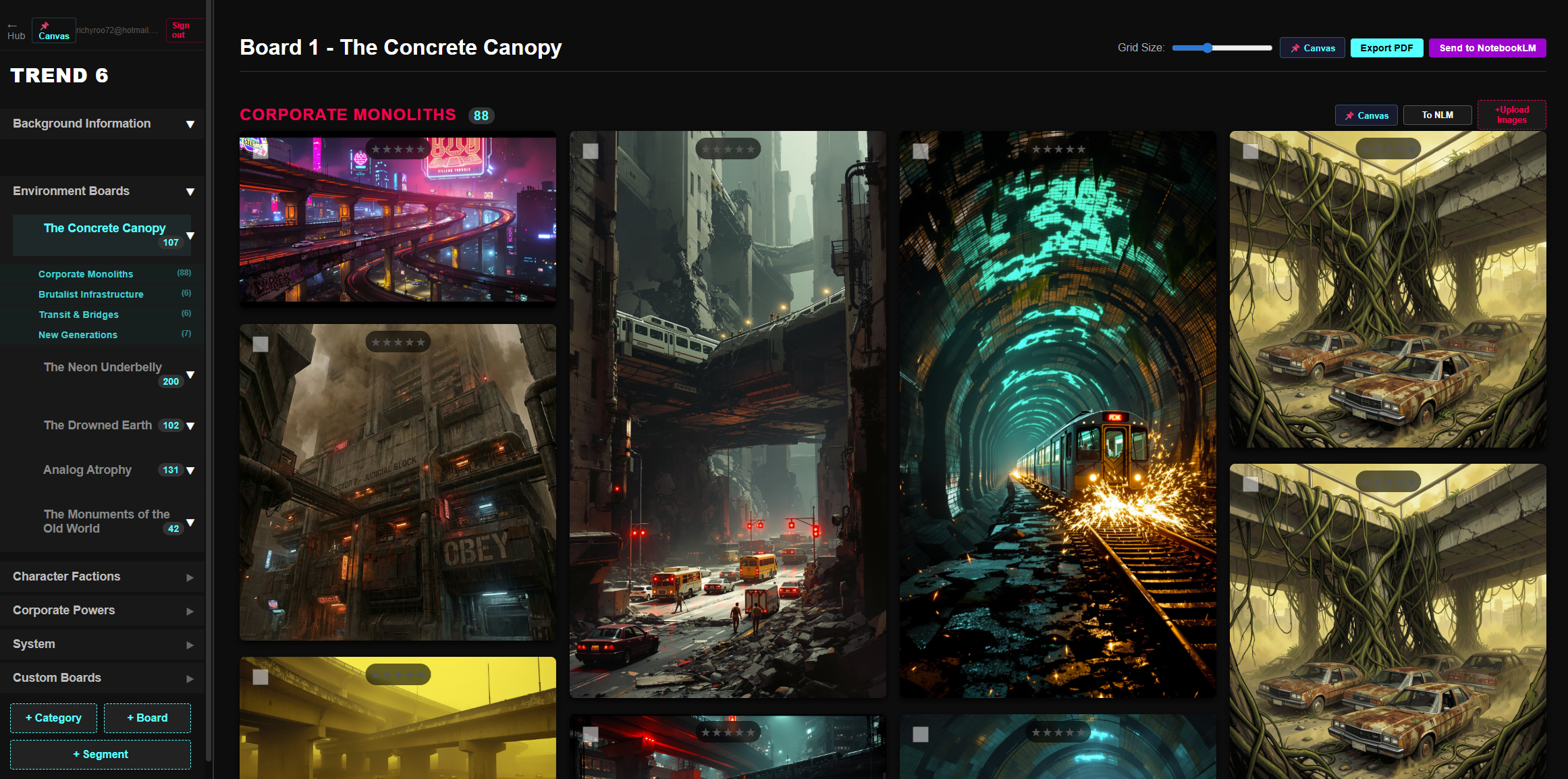Open Brutalist Infrastructure segment
The image size is (1568, 779).
click(x=91, y=294)
